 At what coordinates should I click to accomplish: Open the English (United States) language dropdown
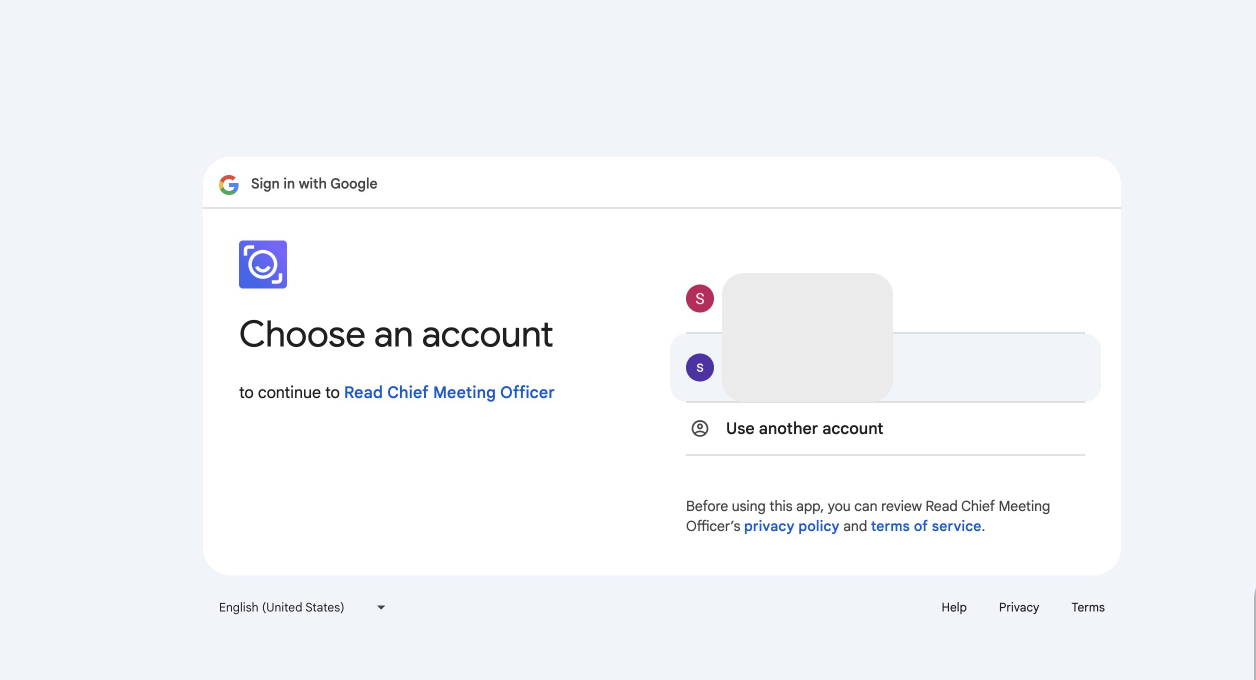pyautogui.click(x=302, y=607)
